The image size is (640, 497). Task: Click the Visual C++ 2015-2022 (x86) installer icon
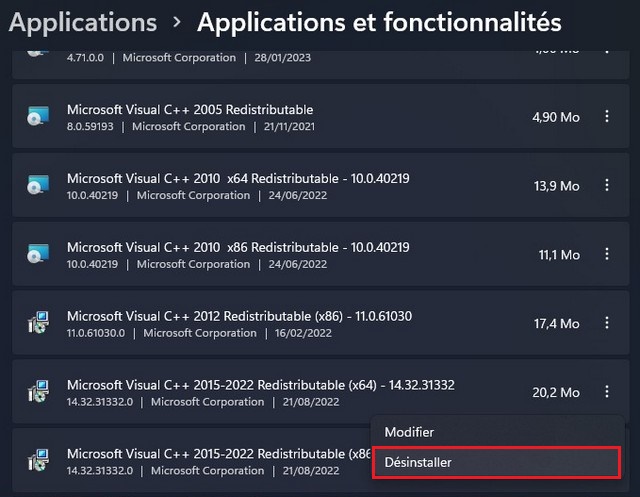(38, 460)
